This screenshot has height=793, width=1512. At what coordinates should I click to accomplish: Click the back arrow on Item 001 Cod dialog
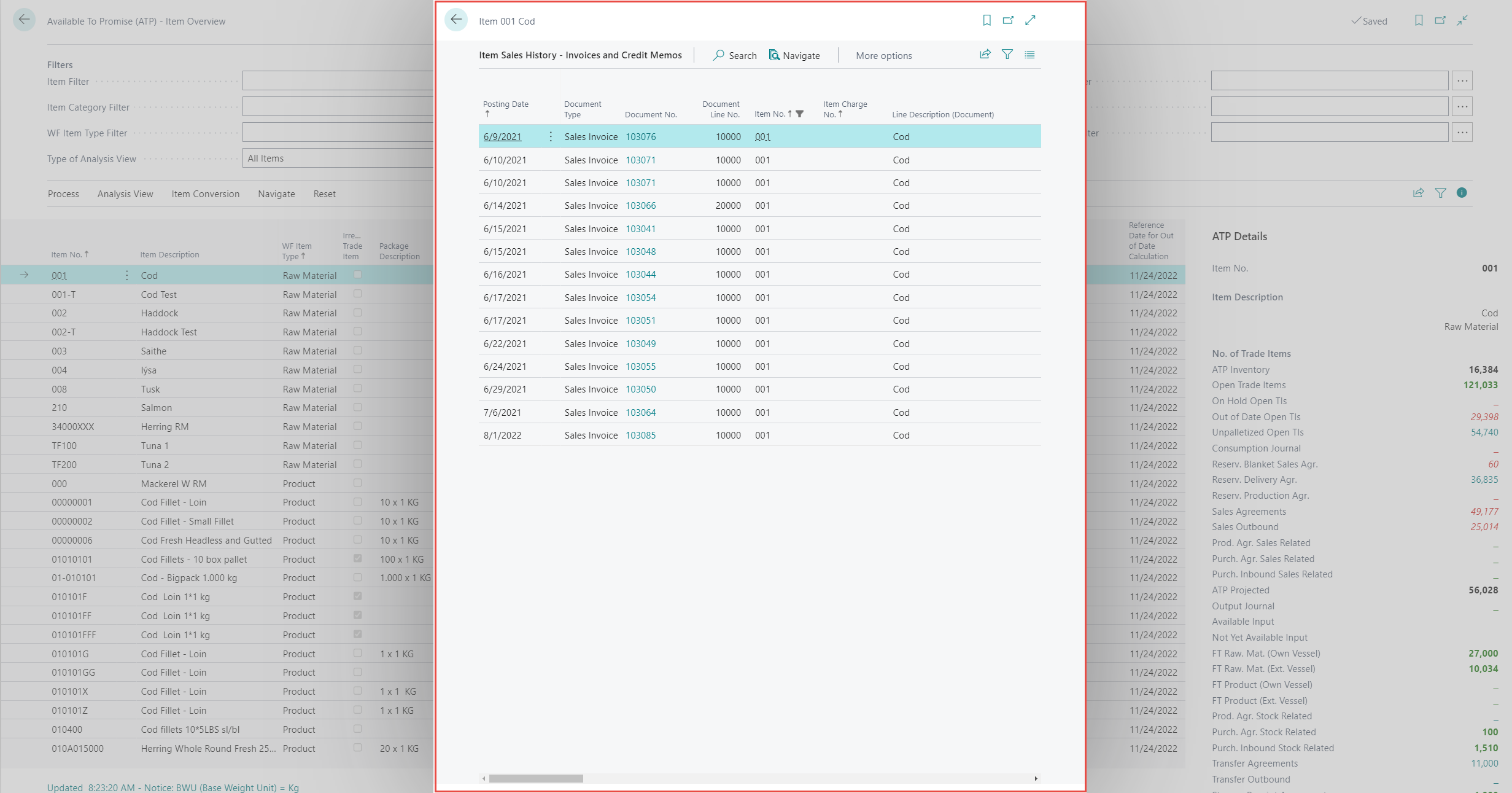pyautogui.click(x=456, y=20)
